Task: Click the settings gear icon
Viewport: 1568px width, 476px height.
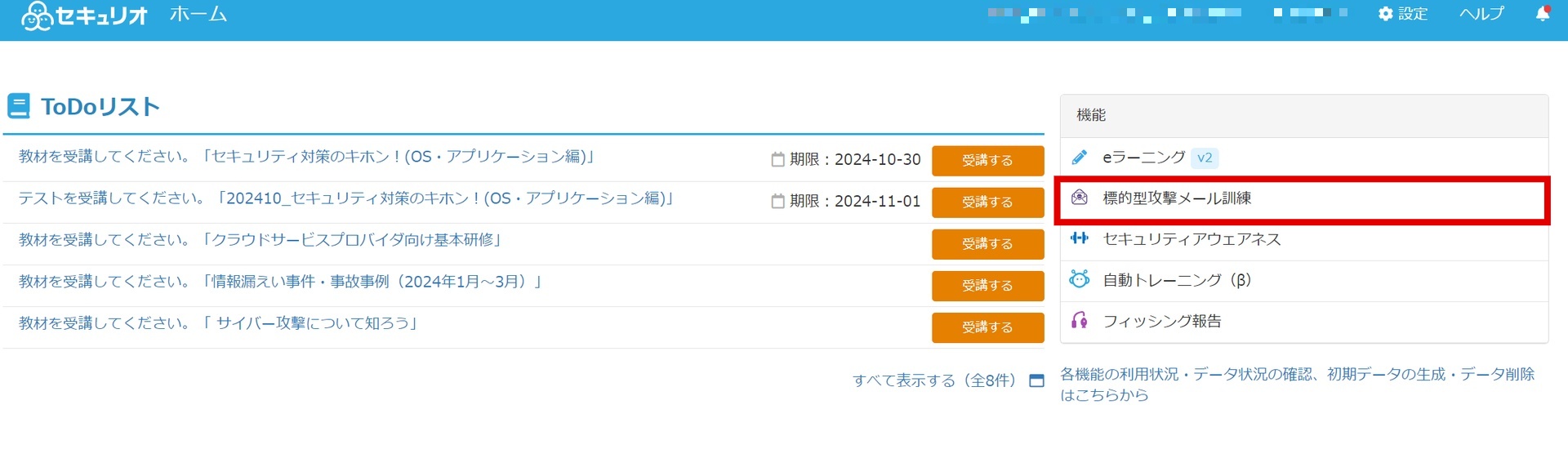Action: point(1386,14)
